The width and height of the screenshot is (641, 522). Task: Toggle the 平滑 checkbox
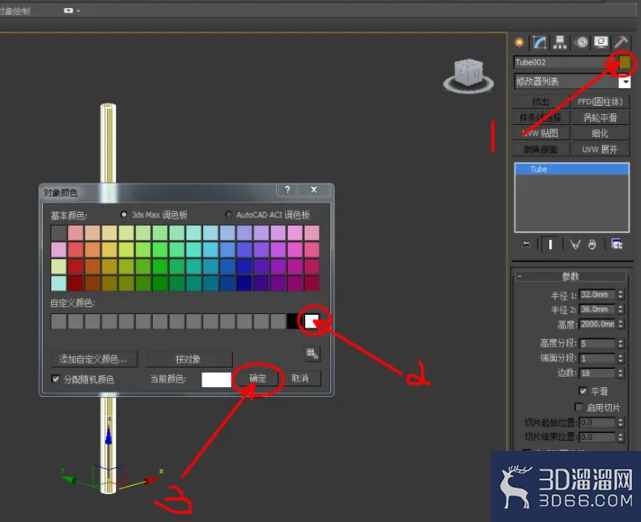(583, 391)
